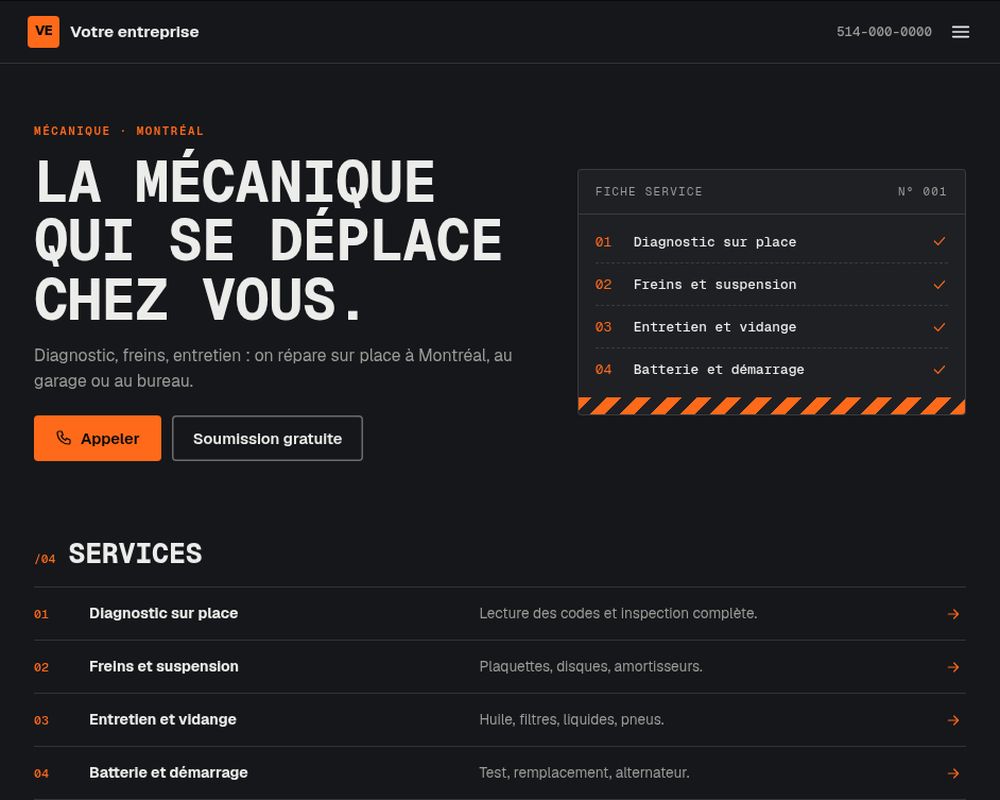The width and height of the screenshot is (1000, 800).
Task: Click Entretien et vidange in the Fiche Service card
Action: click(714, 327)
